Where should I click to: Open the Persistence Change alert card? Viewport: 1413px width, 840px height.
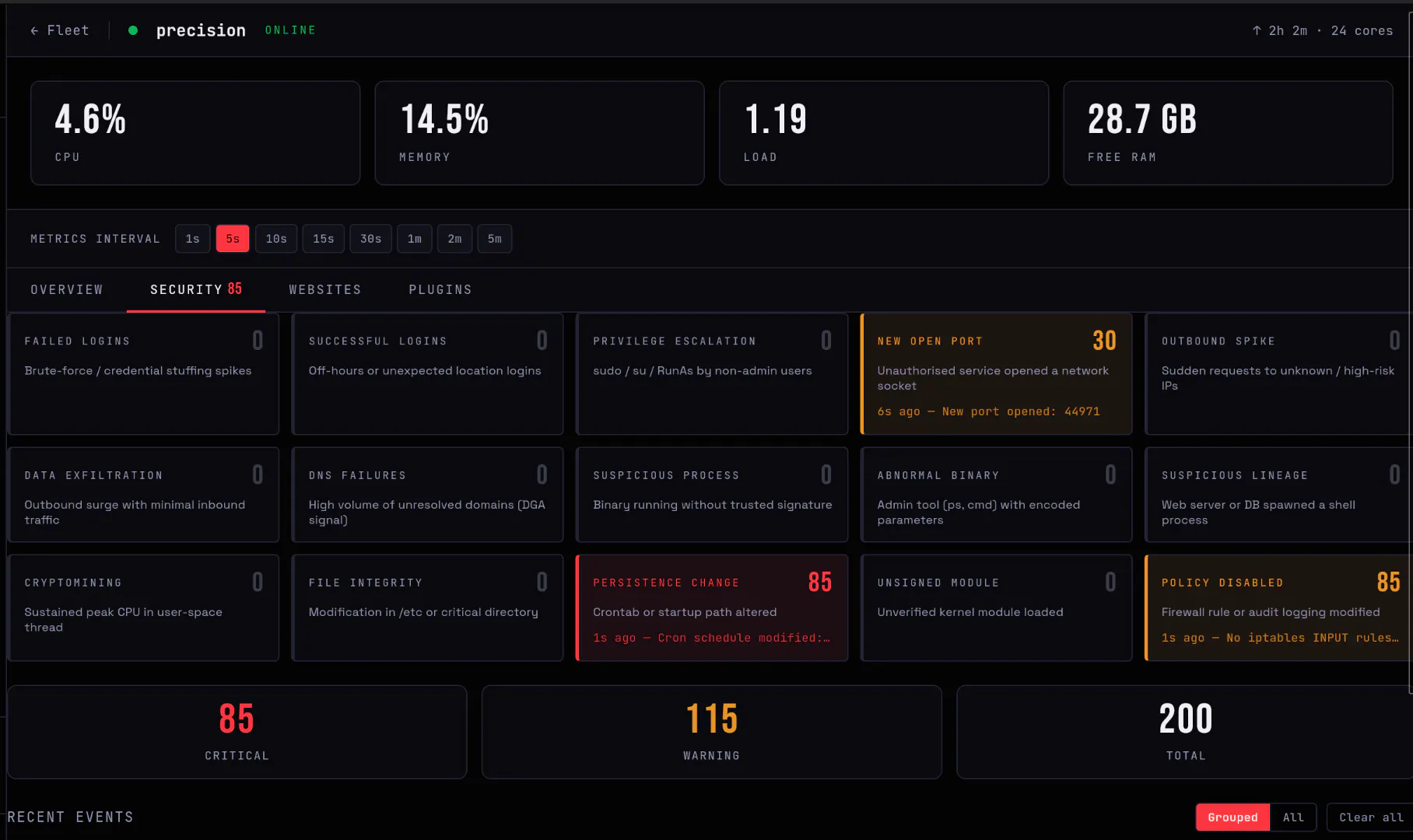[712, 608]
